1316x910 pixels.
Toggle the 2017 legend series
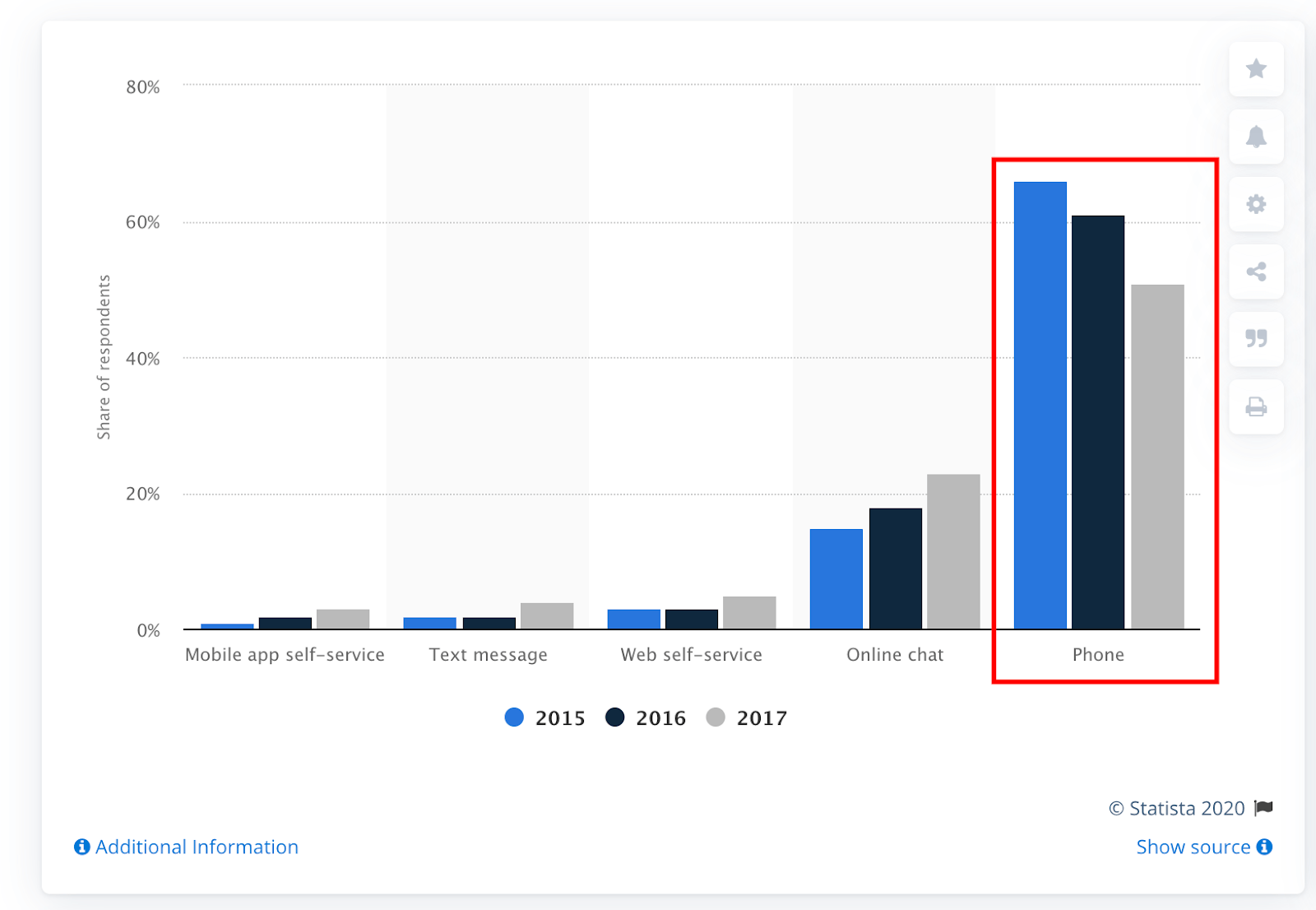click(747, 717)
